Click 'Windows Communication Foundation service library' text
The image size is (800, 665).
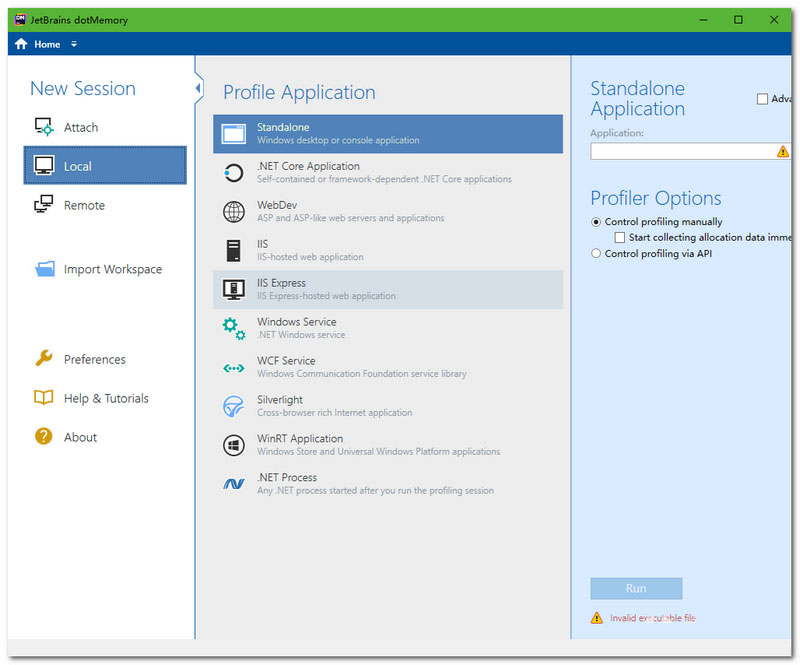(362, 374)
